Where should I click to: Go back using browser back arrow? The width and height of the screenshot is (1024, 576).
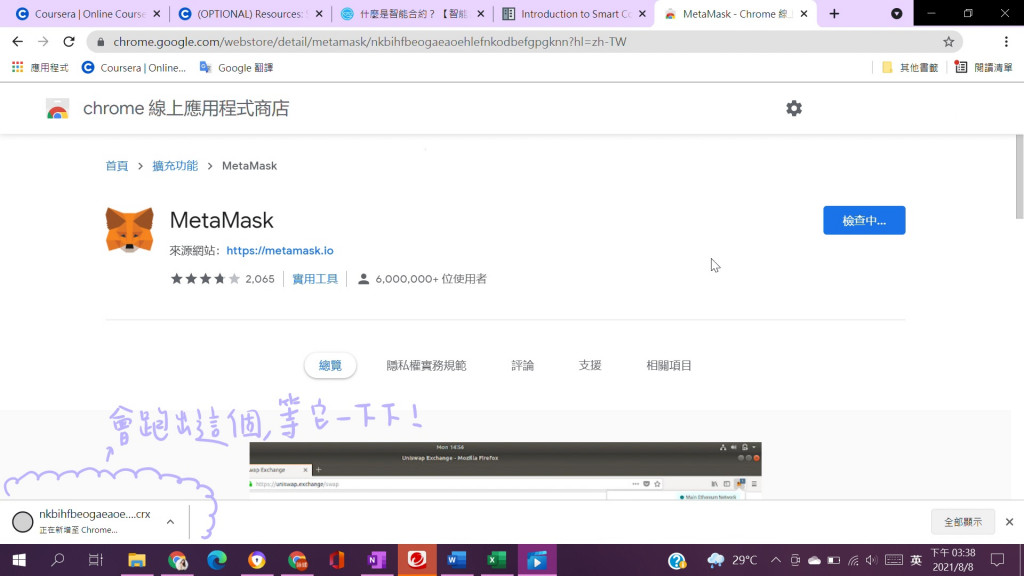click(x=18, y=42)
